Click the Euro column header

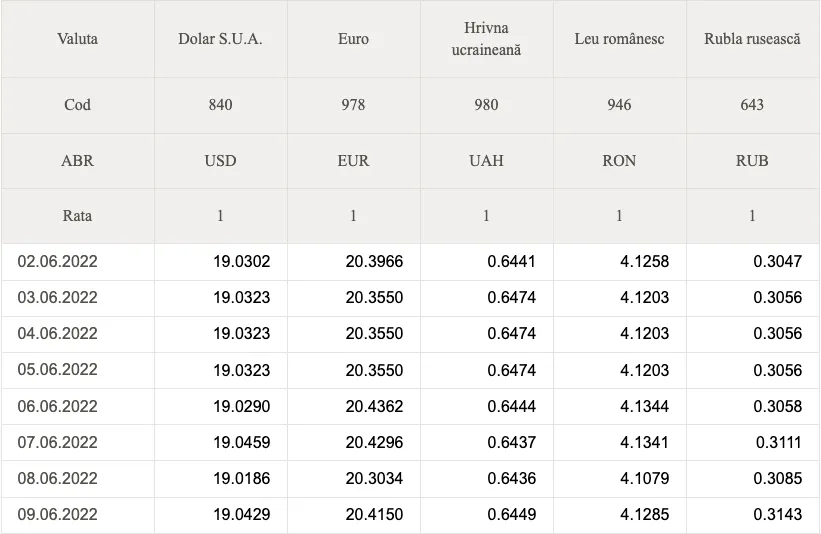(x=353, y=39)
